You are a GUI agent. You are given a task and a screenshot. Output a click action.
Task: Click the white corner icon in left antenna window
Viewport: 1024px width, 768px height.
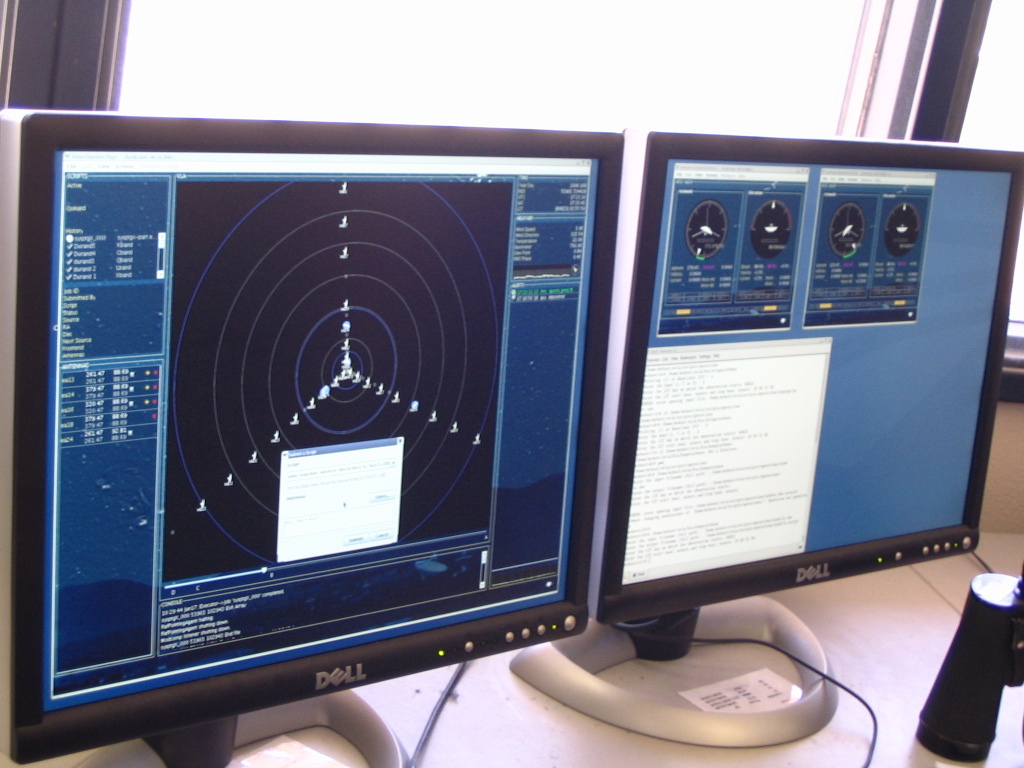784,321
